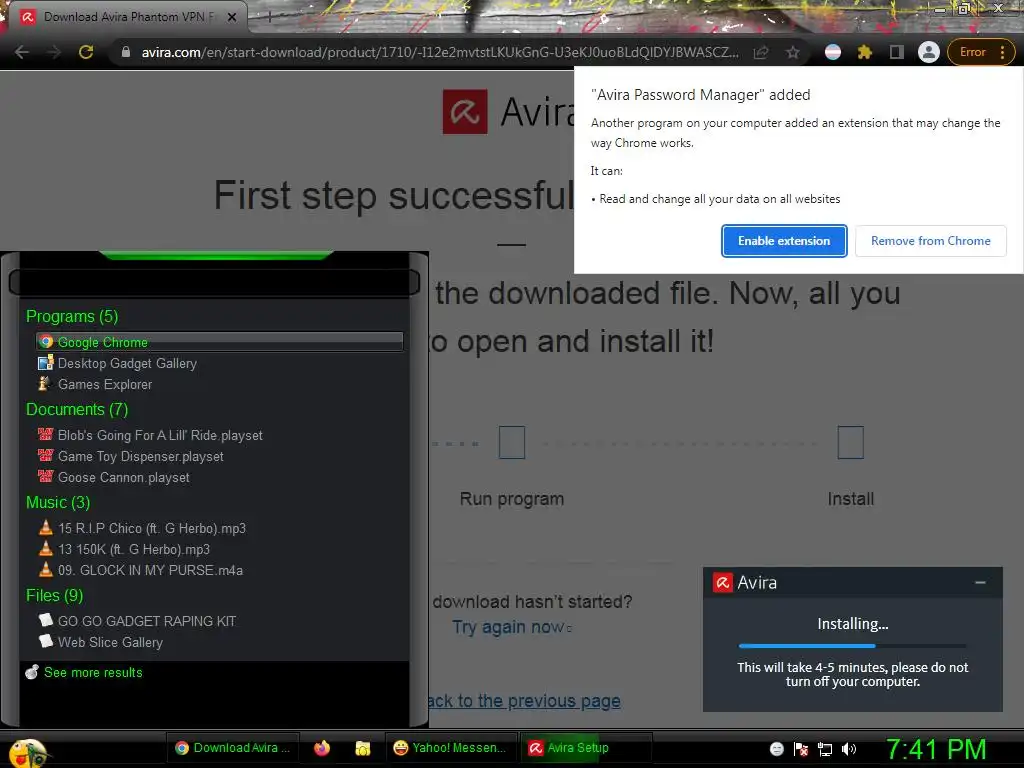Switch to Yahoo! Messenger taskbar button
Image resolution: width=1024 pixels, height=768 pixels.
pyautogui.click(x=450, y=748)
